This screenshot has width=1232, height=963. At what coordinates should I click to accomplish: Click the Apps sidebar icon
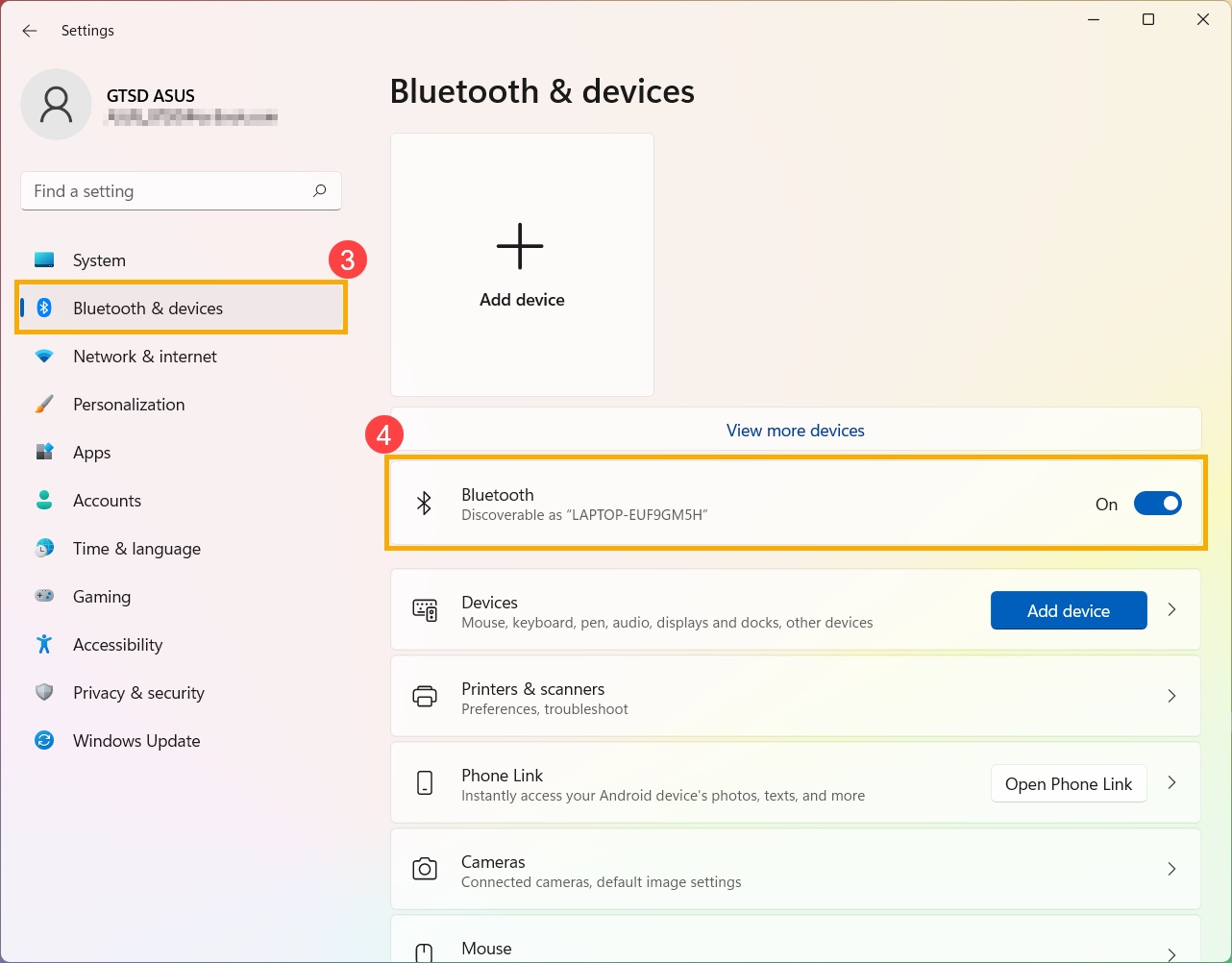44,452
